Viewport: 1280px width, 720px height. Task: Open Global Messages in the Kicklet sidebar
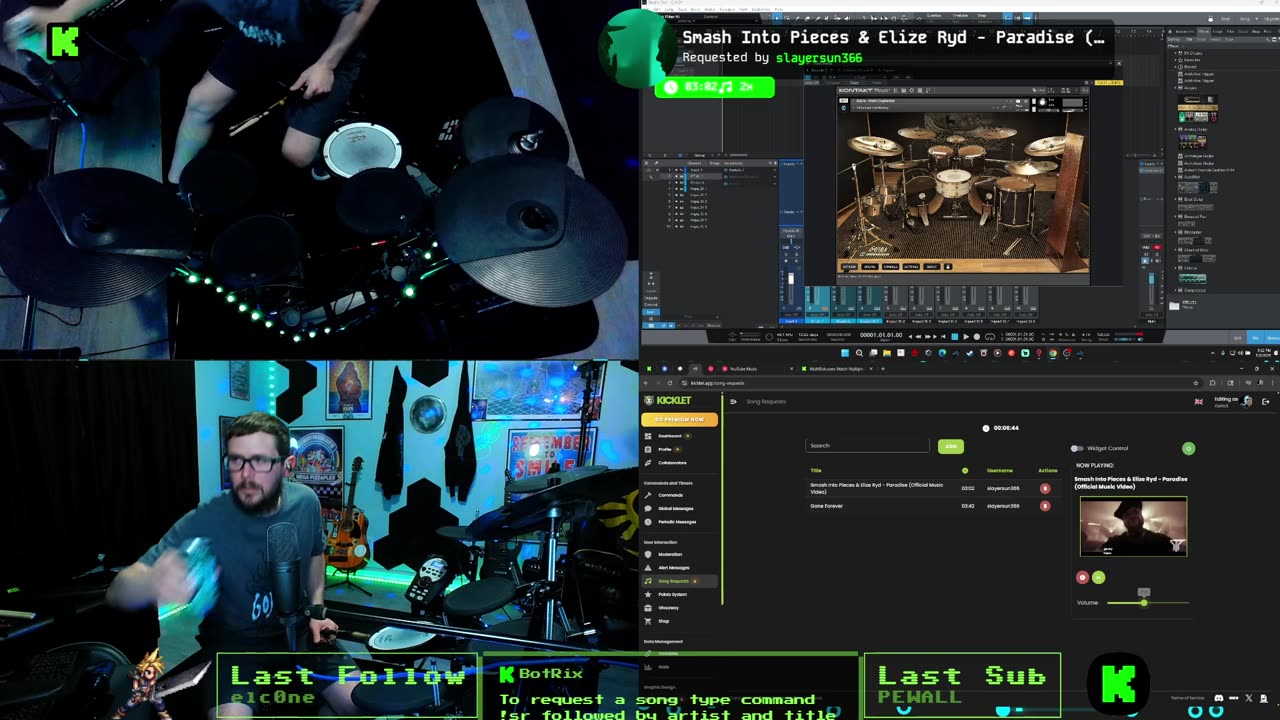pos(675,508)
